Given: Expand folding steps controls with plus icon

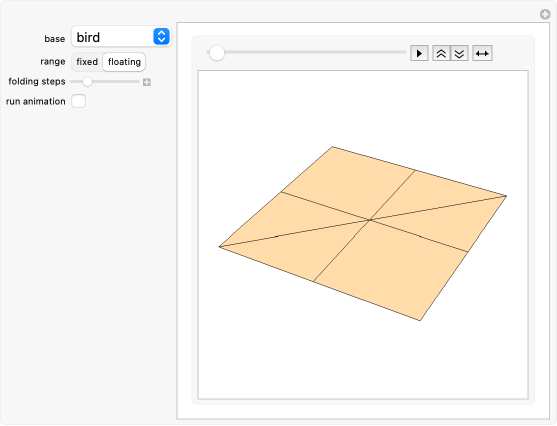Looking at the screenshot, I should tap(147, 82).
